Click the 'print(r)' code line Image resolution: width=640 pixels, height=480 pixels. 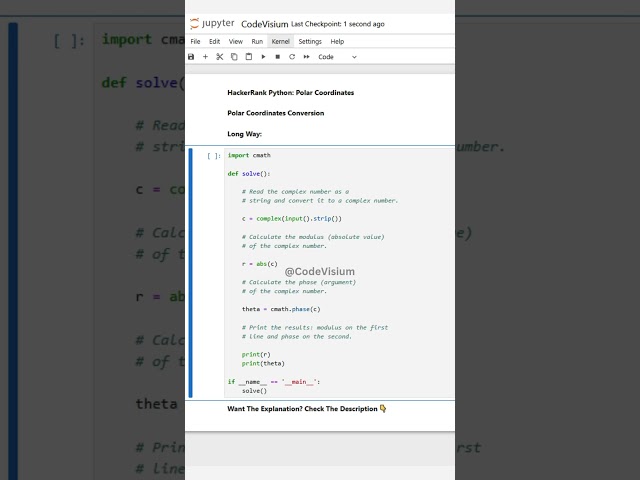[256, 355]
